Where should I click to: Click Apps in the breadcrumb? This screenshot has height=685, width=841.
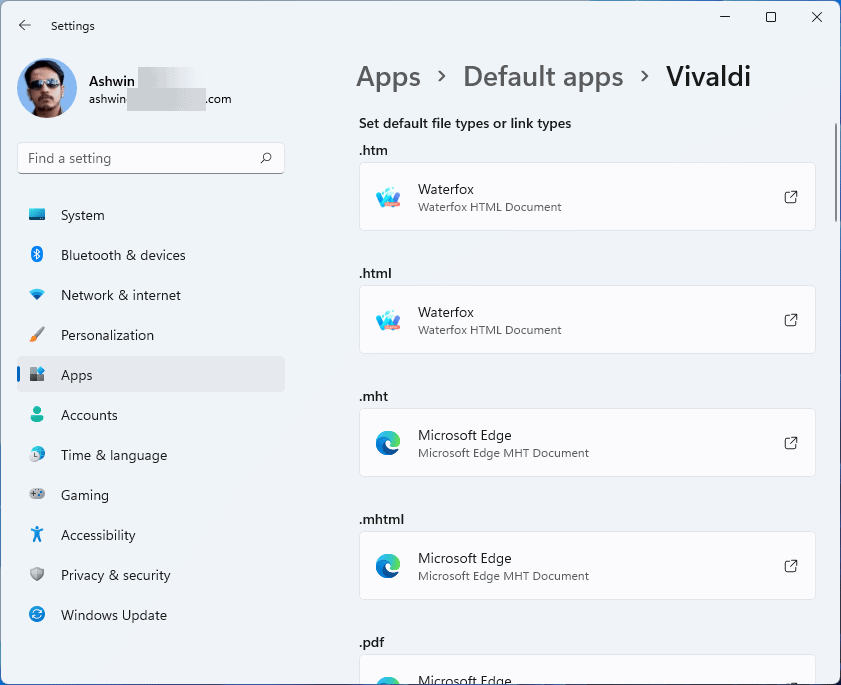pos(388,77)
